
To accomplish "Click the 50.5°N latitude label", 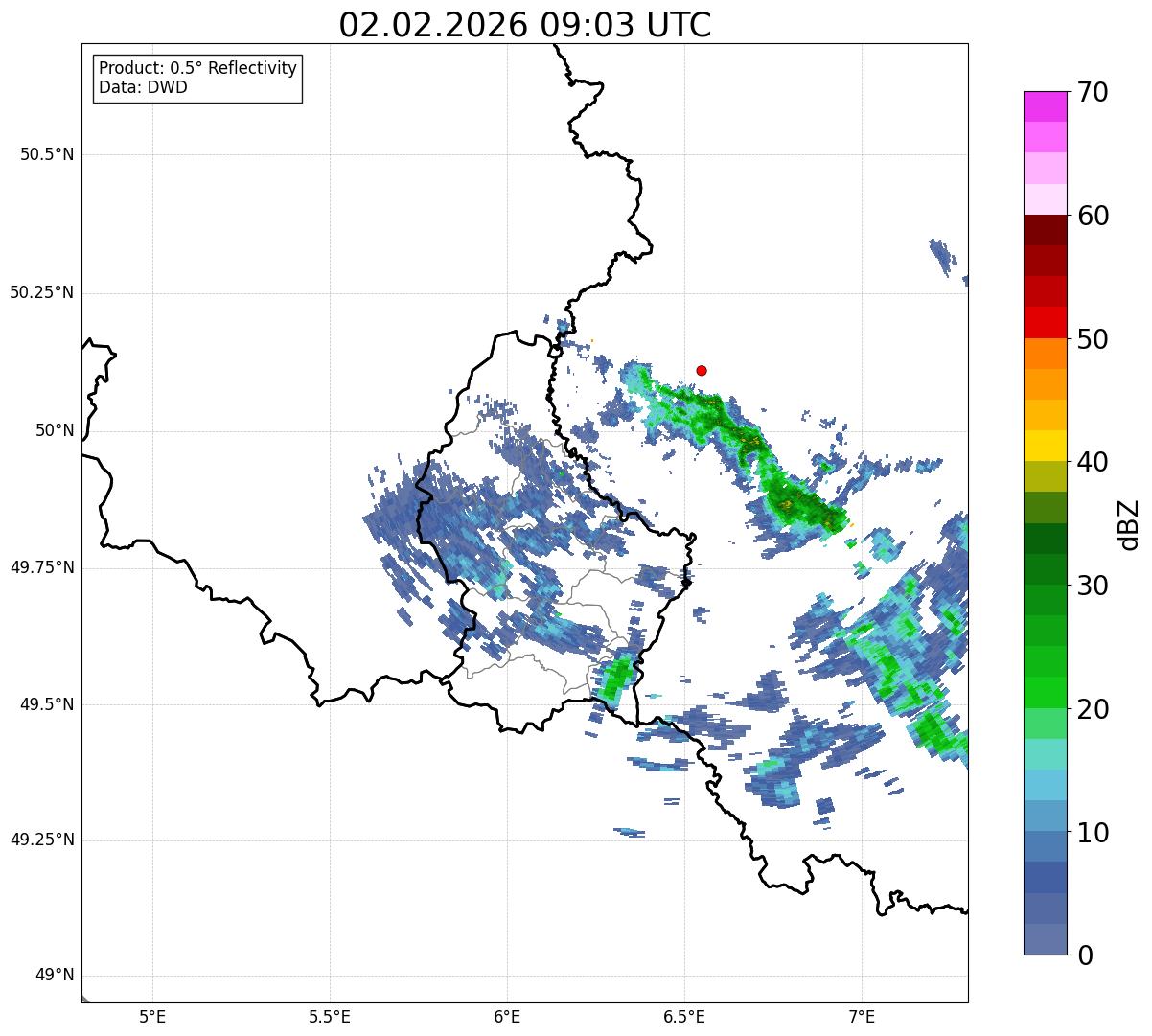I will click(x=47, y=154).
